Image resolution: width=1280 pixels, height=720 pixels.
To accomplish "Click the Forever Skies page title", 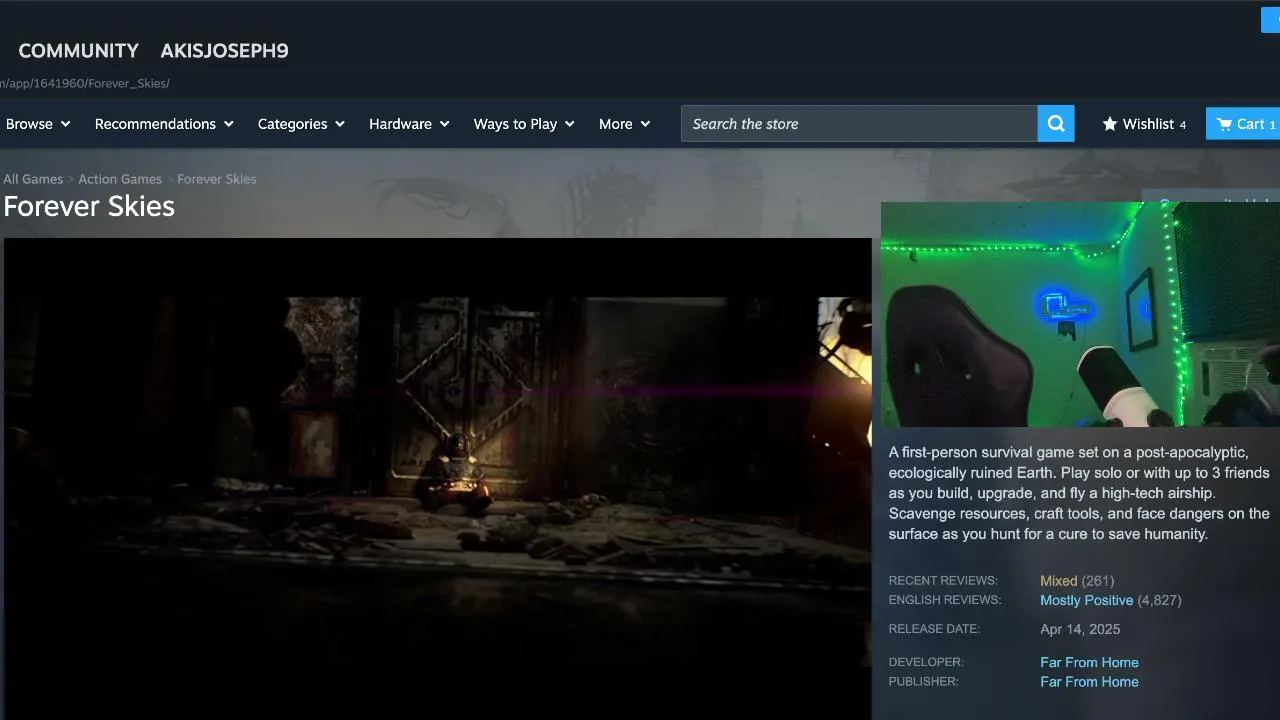I will tap(89, 206).
